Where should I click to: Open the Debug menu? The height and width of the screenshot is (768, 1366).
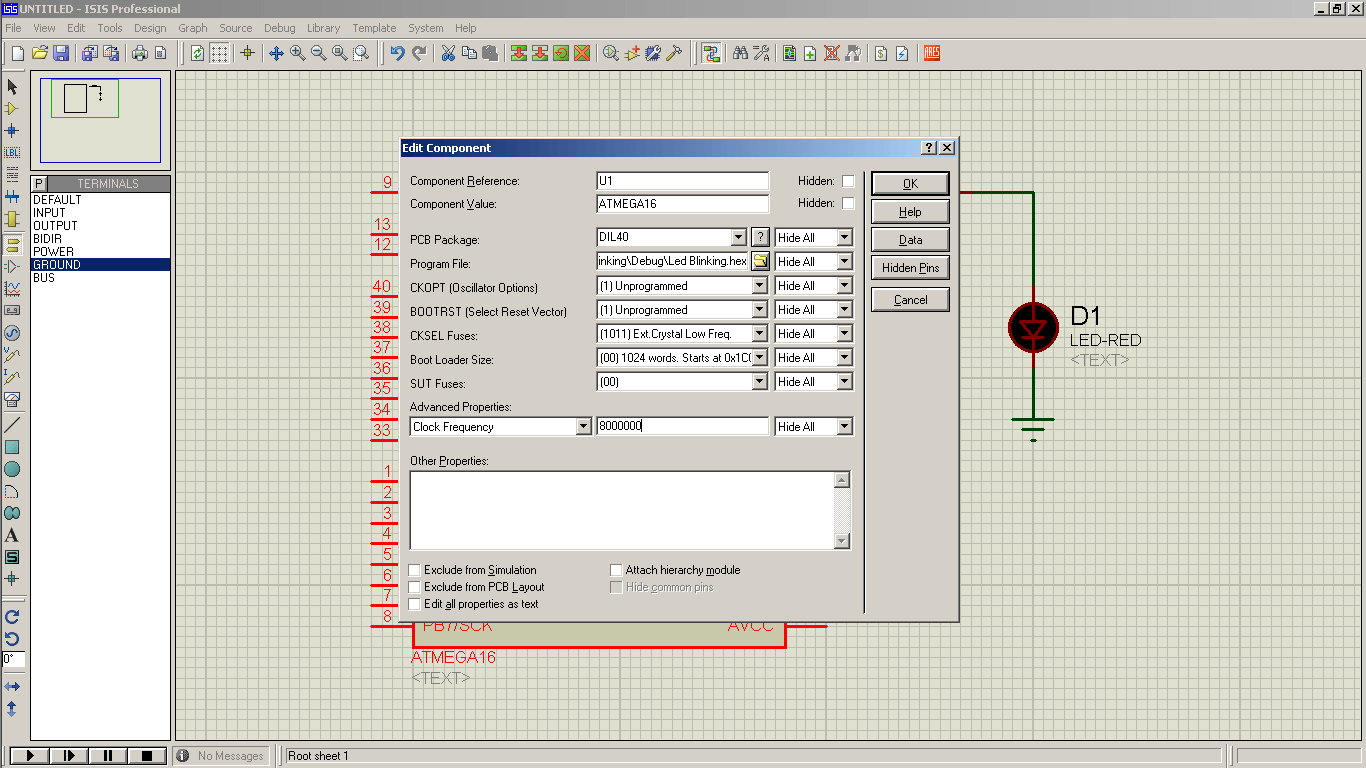pyautogui.click(x=280, y=28)
